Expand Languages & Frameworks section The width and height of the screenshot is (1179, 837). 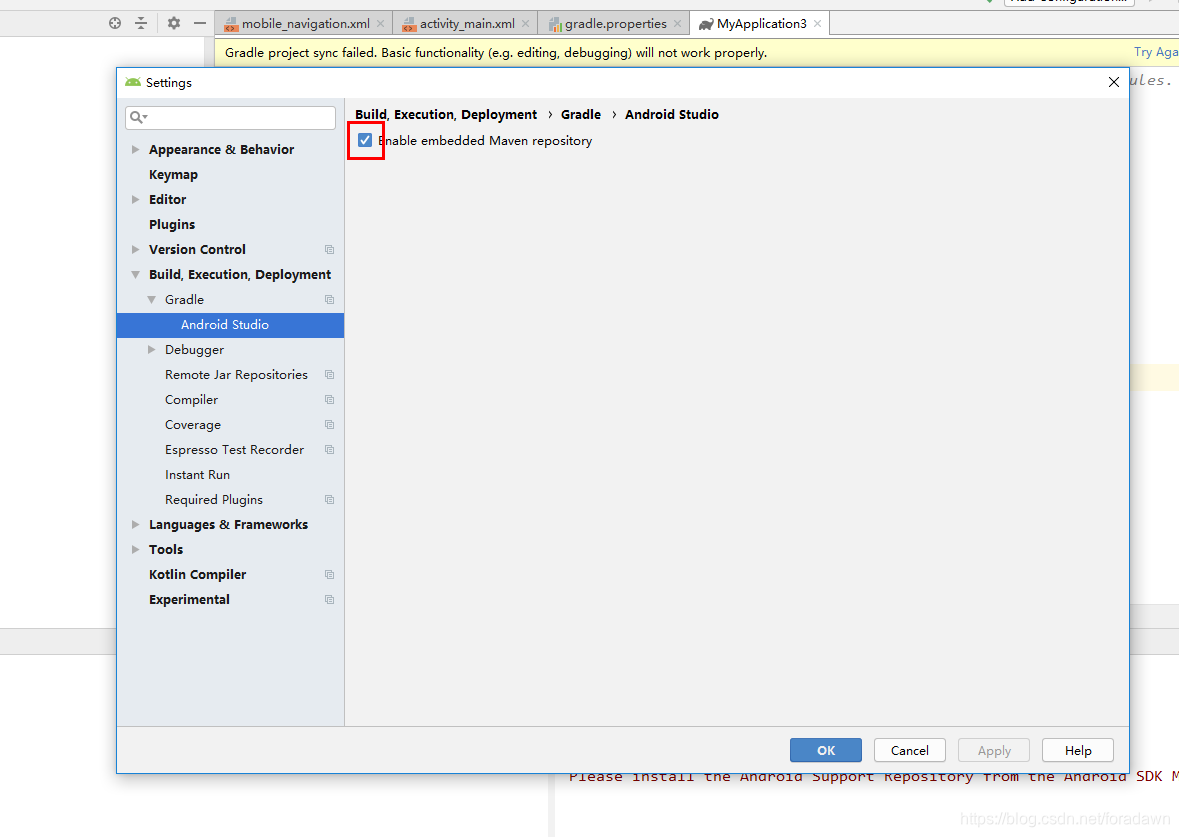[x=135, y=525]
